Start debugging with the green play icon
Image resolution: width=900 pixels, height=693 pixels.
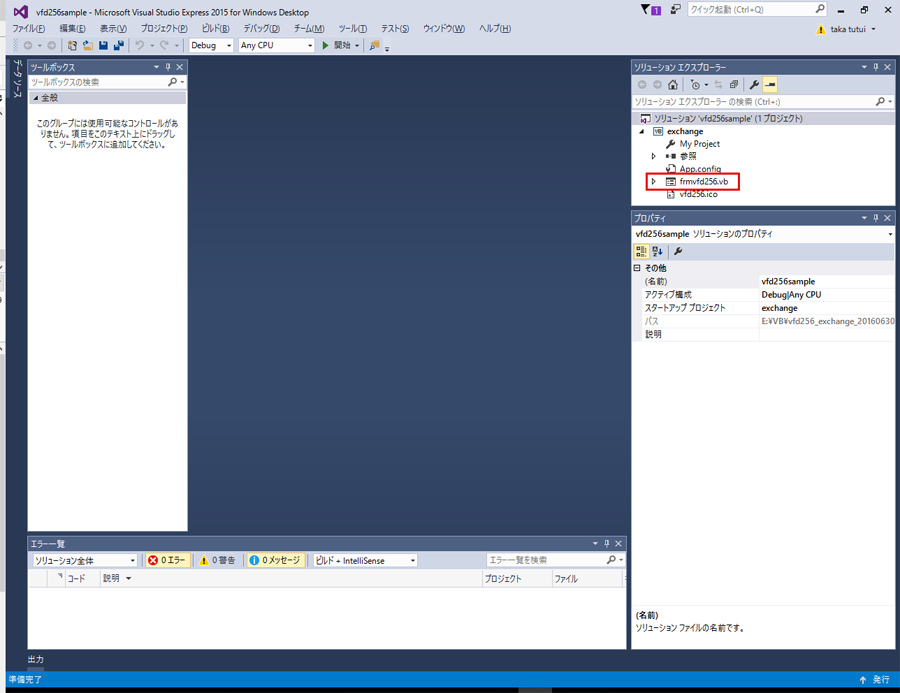(x=325, y=45)
